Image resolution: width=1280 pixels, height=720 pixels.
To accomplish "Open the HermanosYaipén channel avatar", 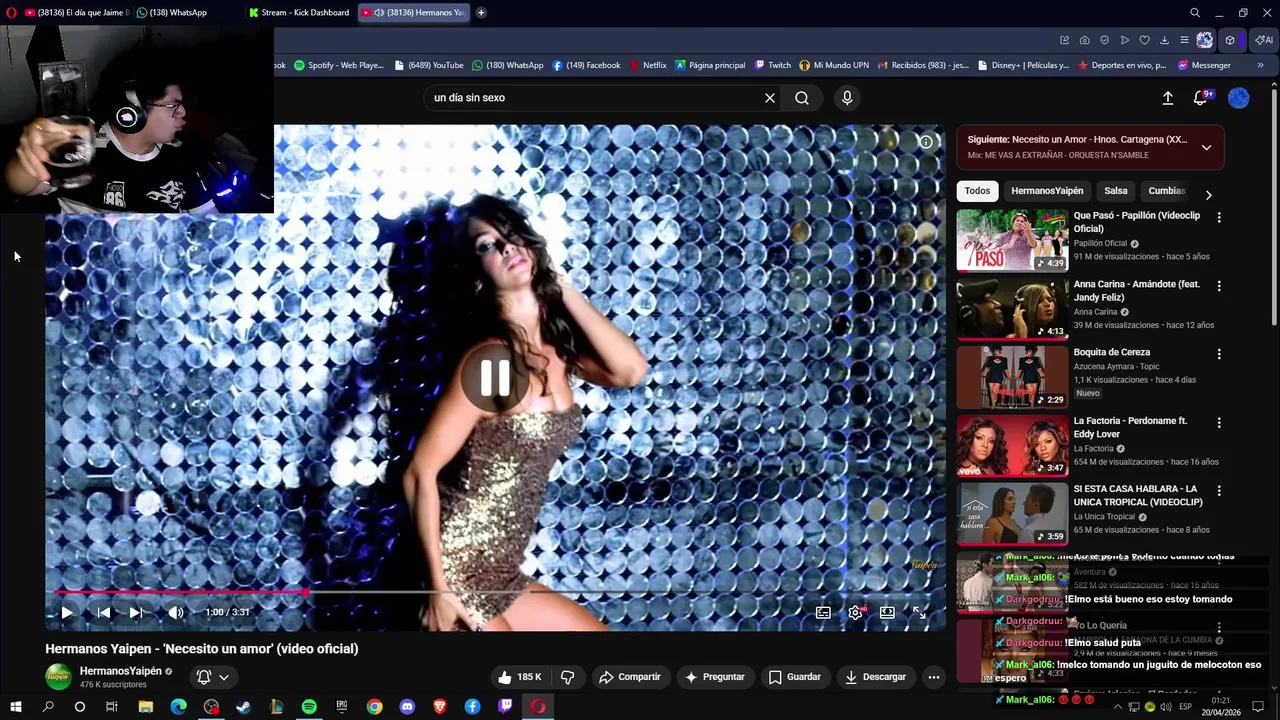I will [59, 677].
